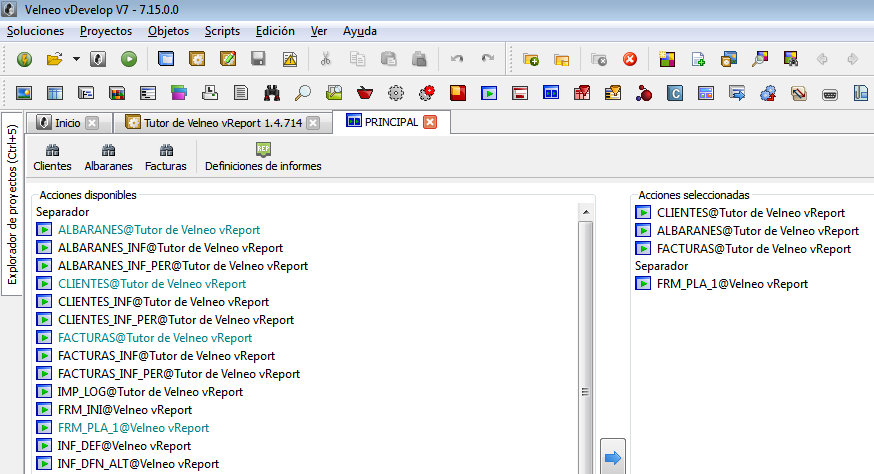Click the green play run icon
This screenshot has width=874, height=474.
[x=129, y=59]
